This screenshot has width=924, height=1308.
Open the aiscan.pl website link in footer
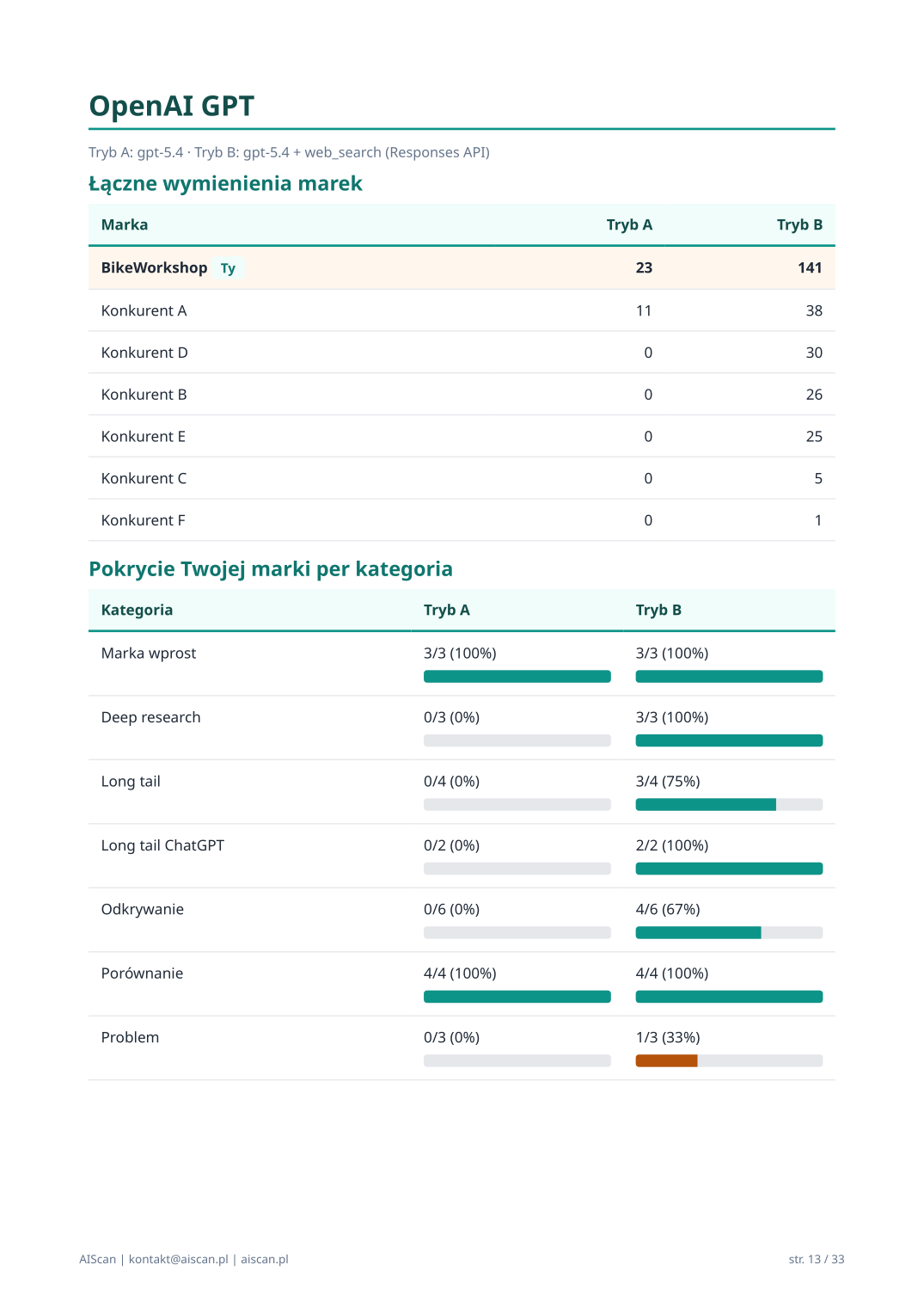[265, 1259]
